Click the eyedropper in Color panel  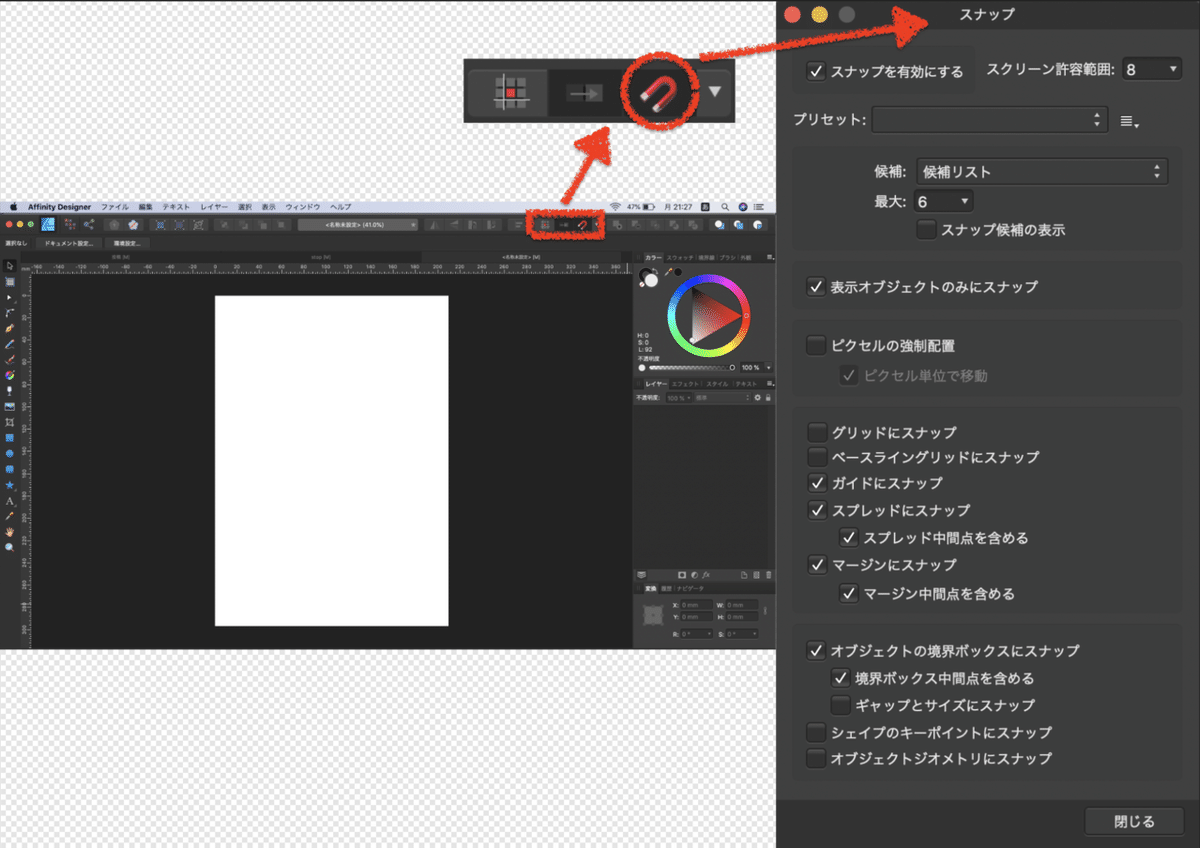point(669,272)
